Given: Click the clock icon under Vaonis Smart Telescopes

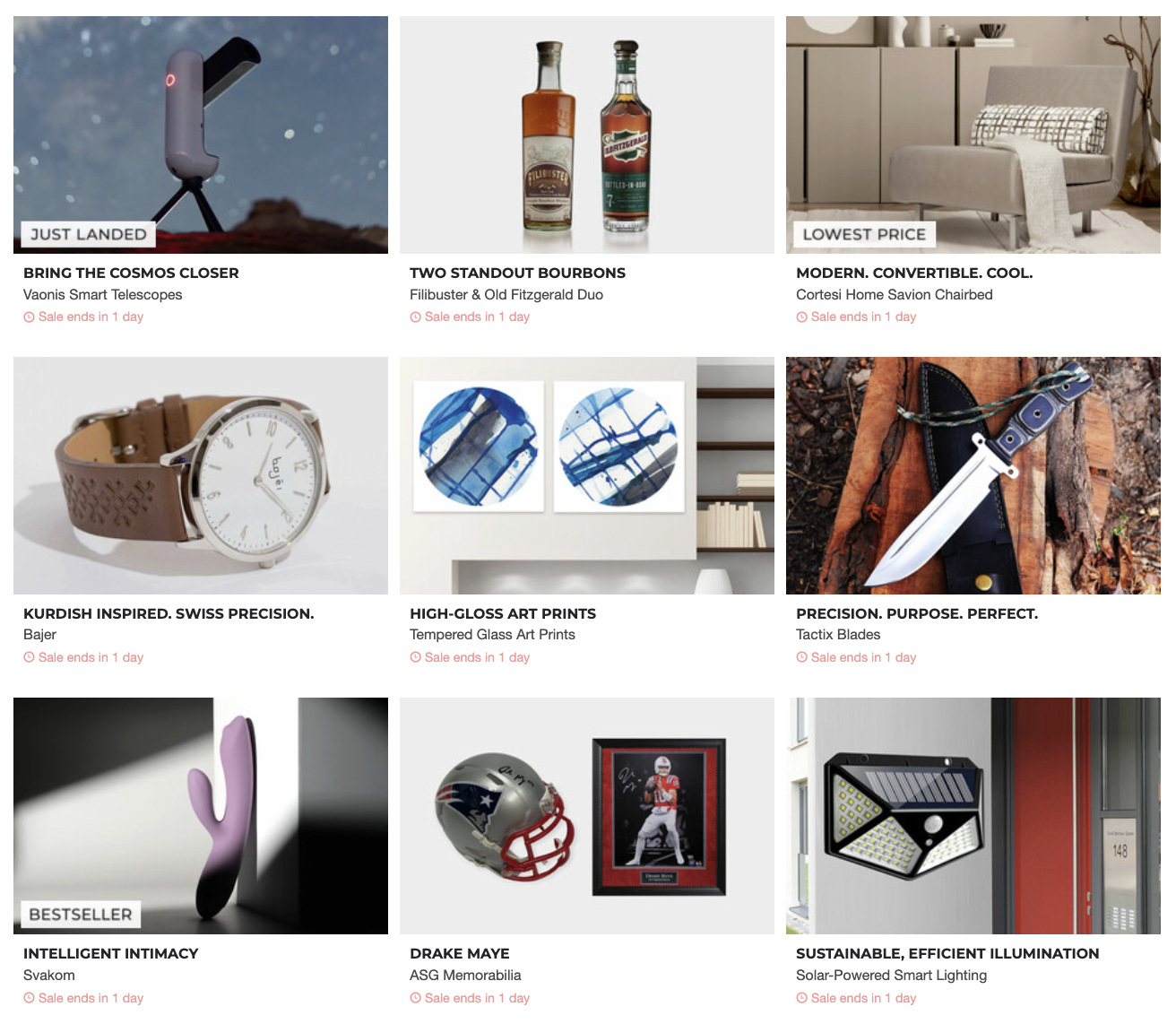Looking at the screenshot, I should [29, 317].
